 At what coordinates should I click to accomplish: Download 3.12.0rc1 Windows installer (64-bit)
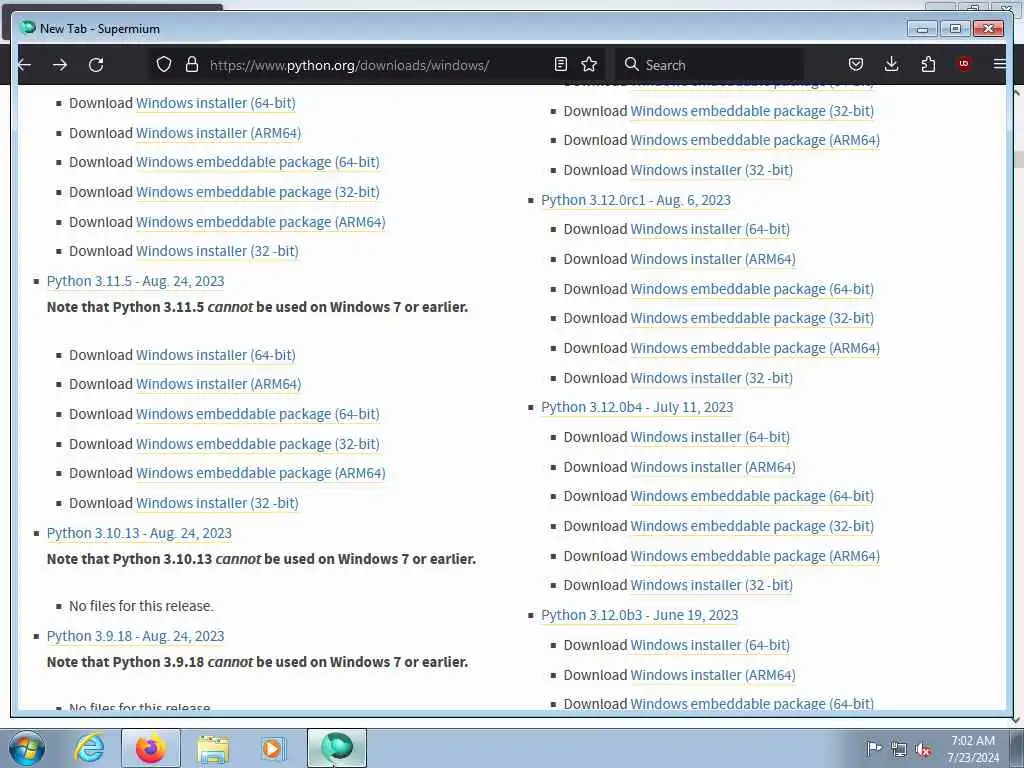[x=710, y=230]
